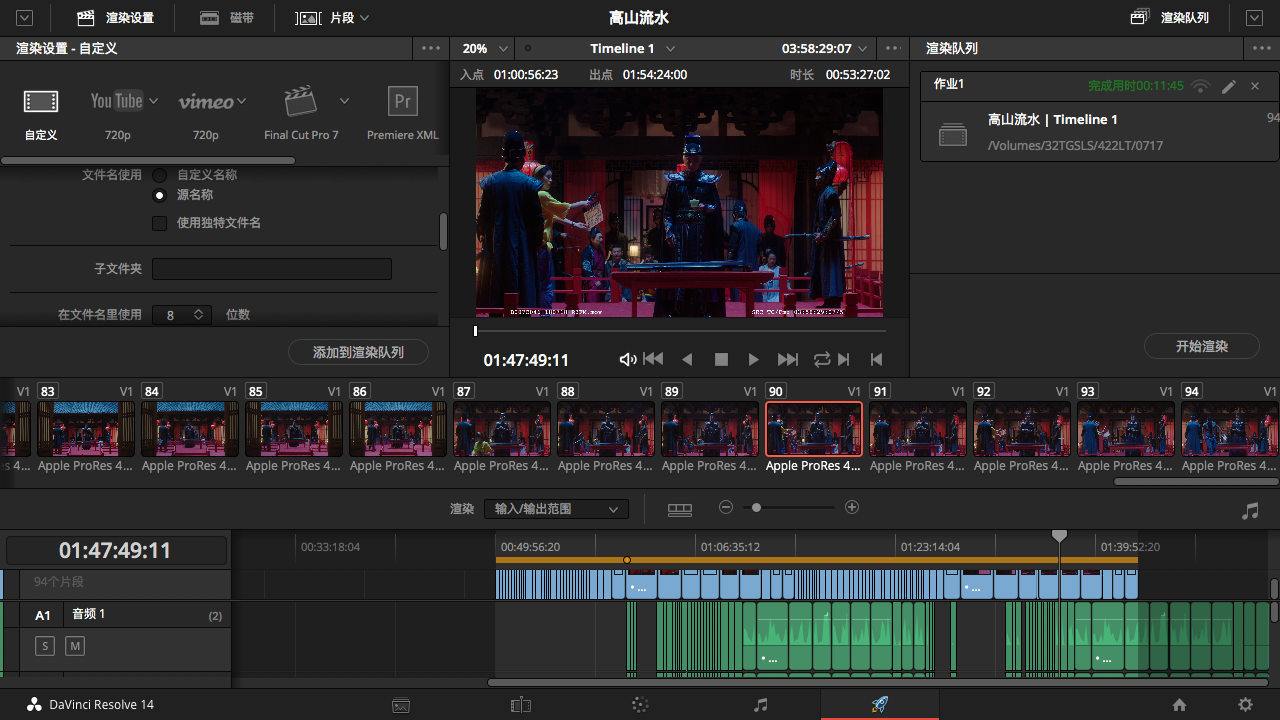This screenshot has height=720, width=1280.
Task: Open the 输入/输出范围 render range dropdown
Action: pyautogui.click(x=556, y=509)
